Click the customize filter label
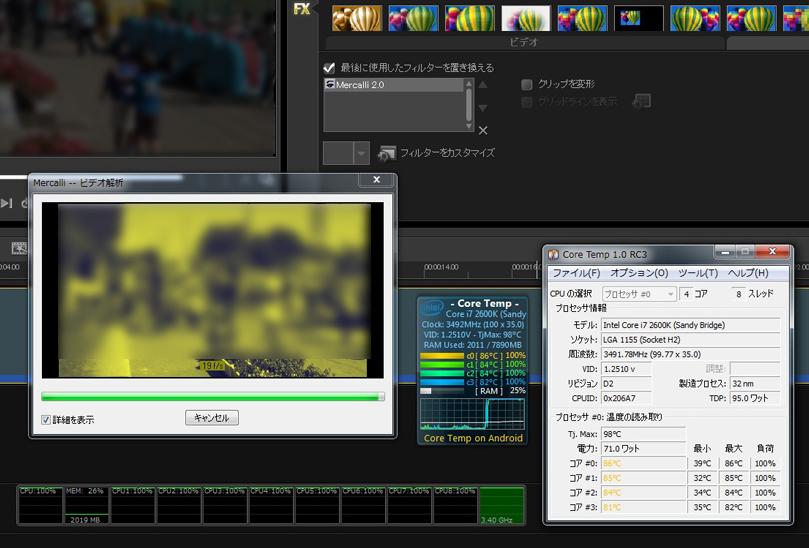The image size is (809, 548). 447,153
